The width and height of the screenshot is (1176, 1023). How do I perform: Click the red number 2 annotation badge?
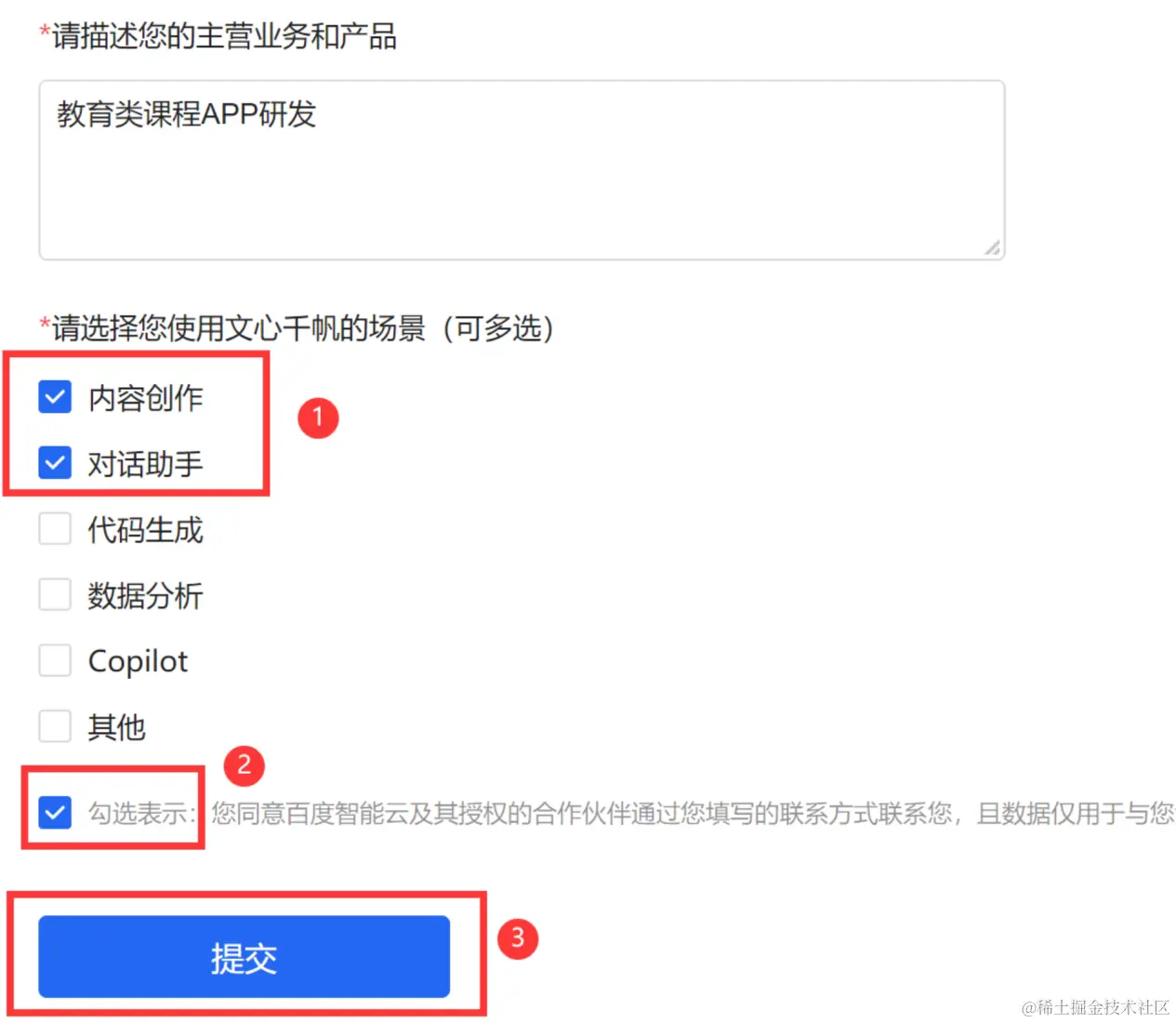(244, 765)
